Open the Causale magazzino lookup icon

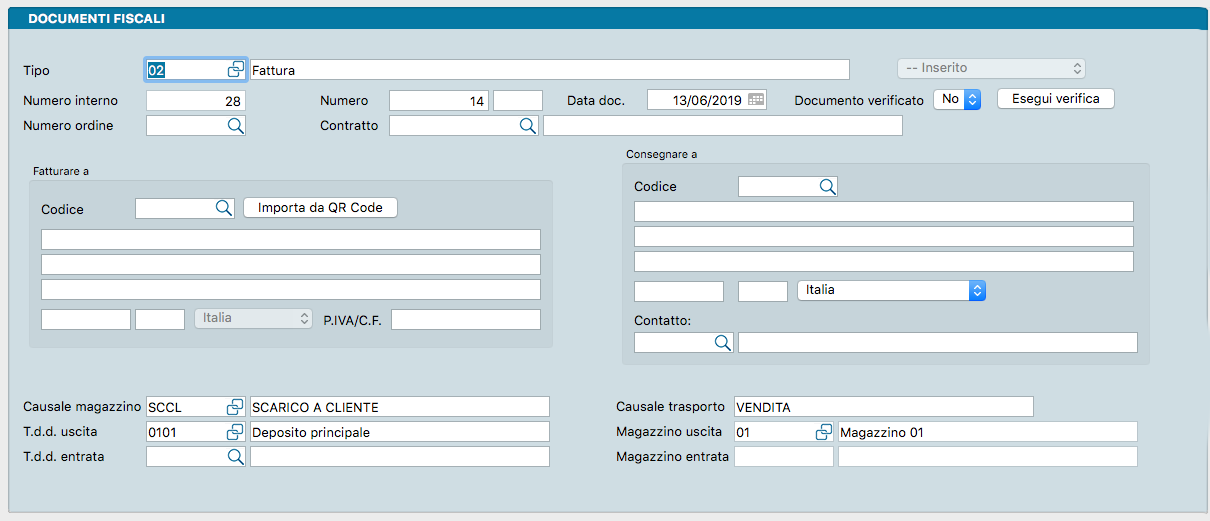235,407
